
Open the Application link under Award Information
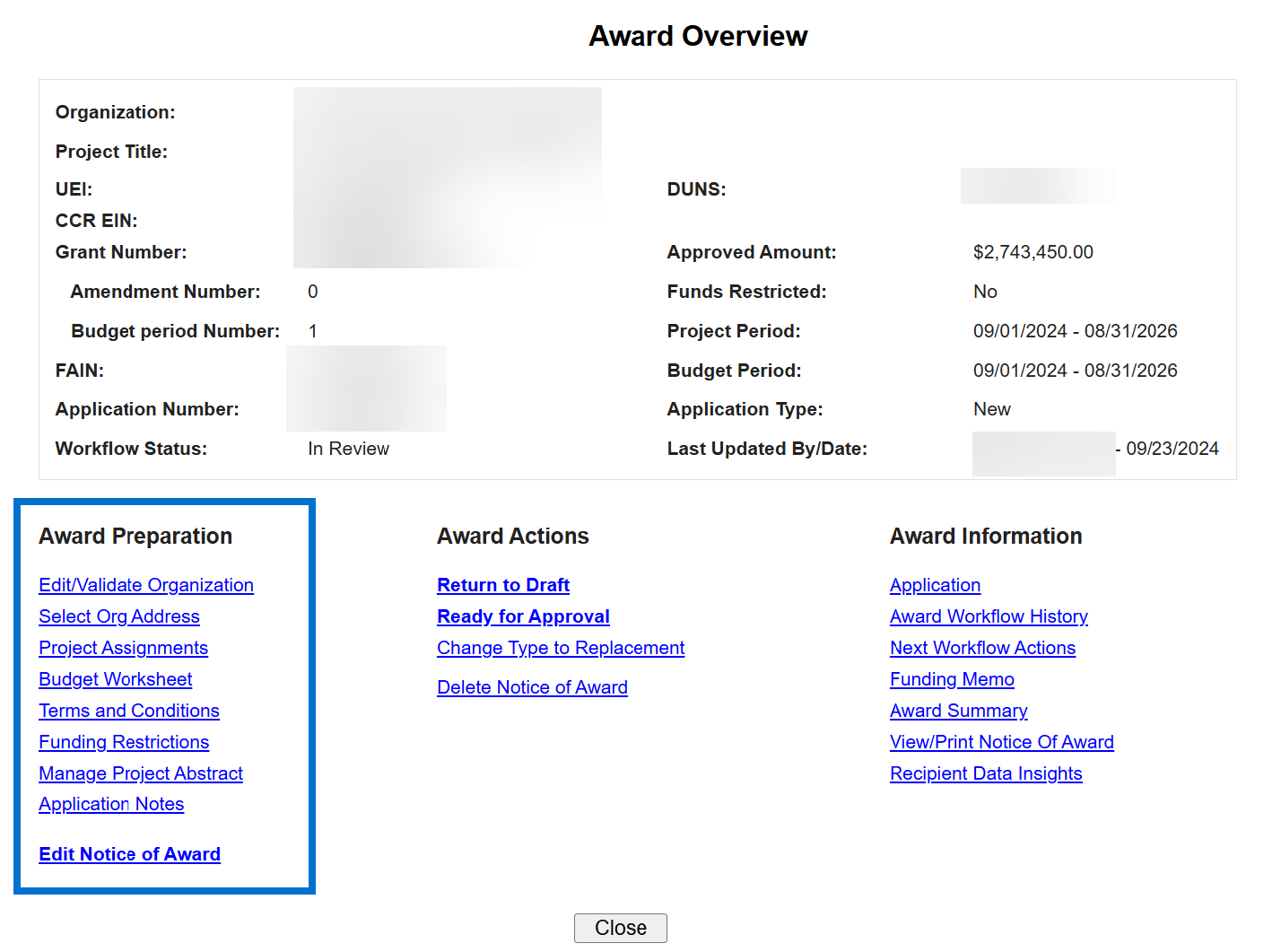[x=935, y=585]
